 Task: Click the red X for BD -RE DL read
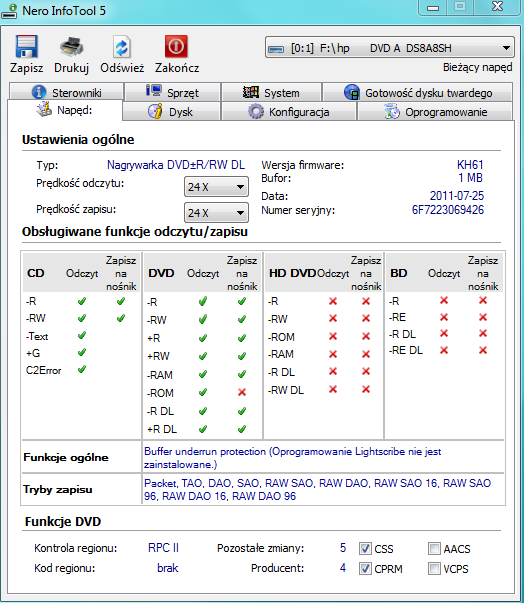click(x=444, y=350)
